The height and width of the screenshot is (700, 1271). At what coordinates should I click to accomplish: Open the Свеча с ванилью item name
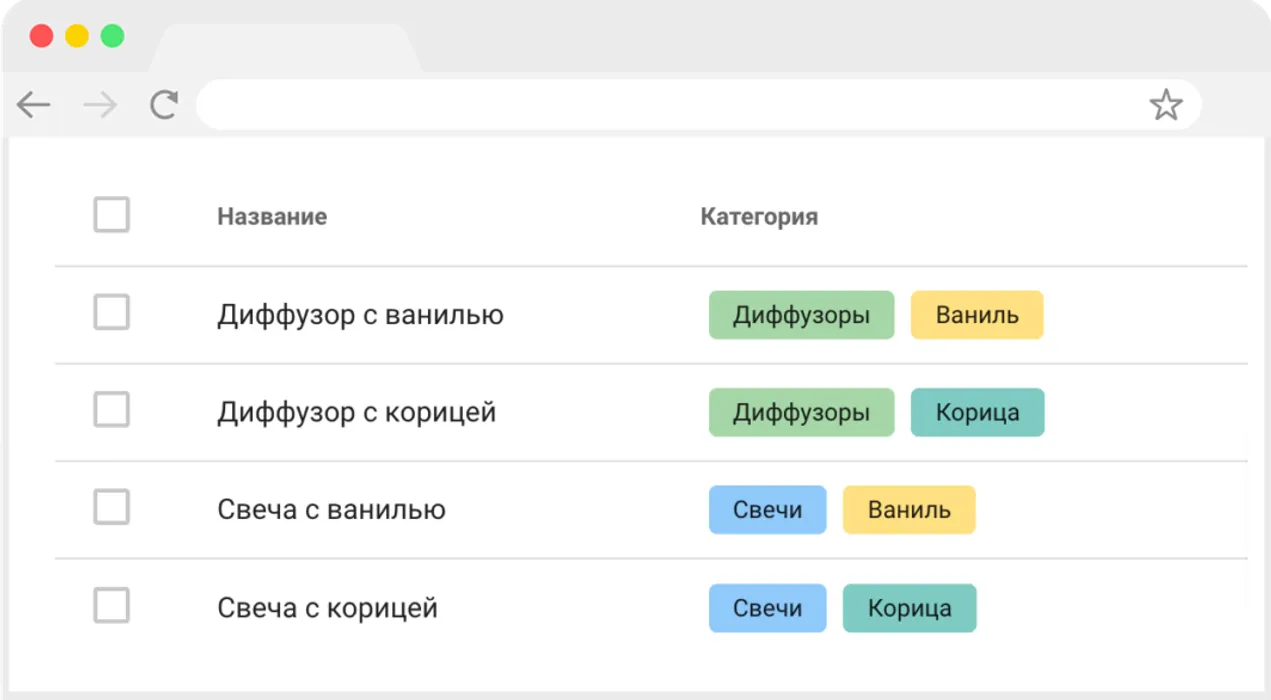coord(331,510)
